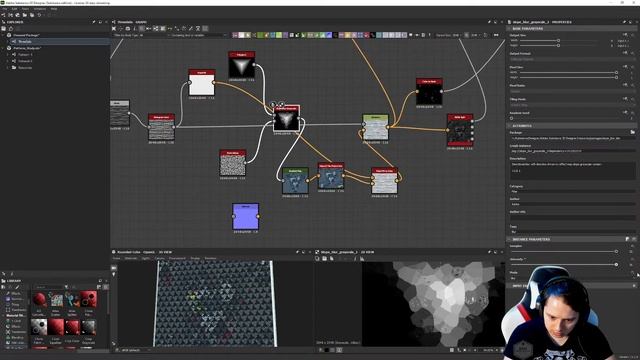Click the light icon at left of 3D view
The height and width of the screenshot is (360, 640).
[x=114, y=274]
